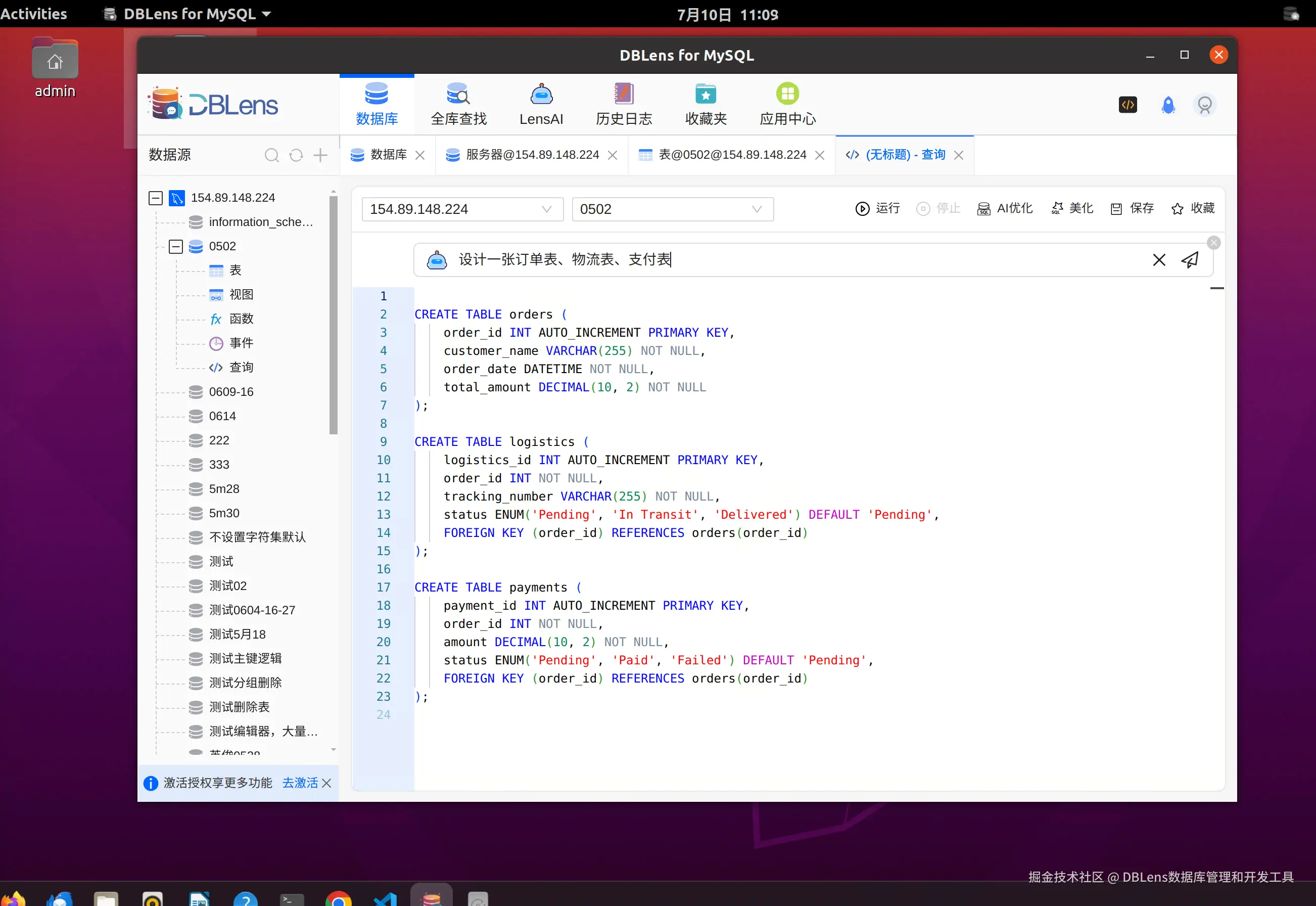
Task: Add a new data source with plus icon
Action: pyautogui.click(x=320, y=155)
